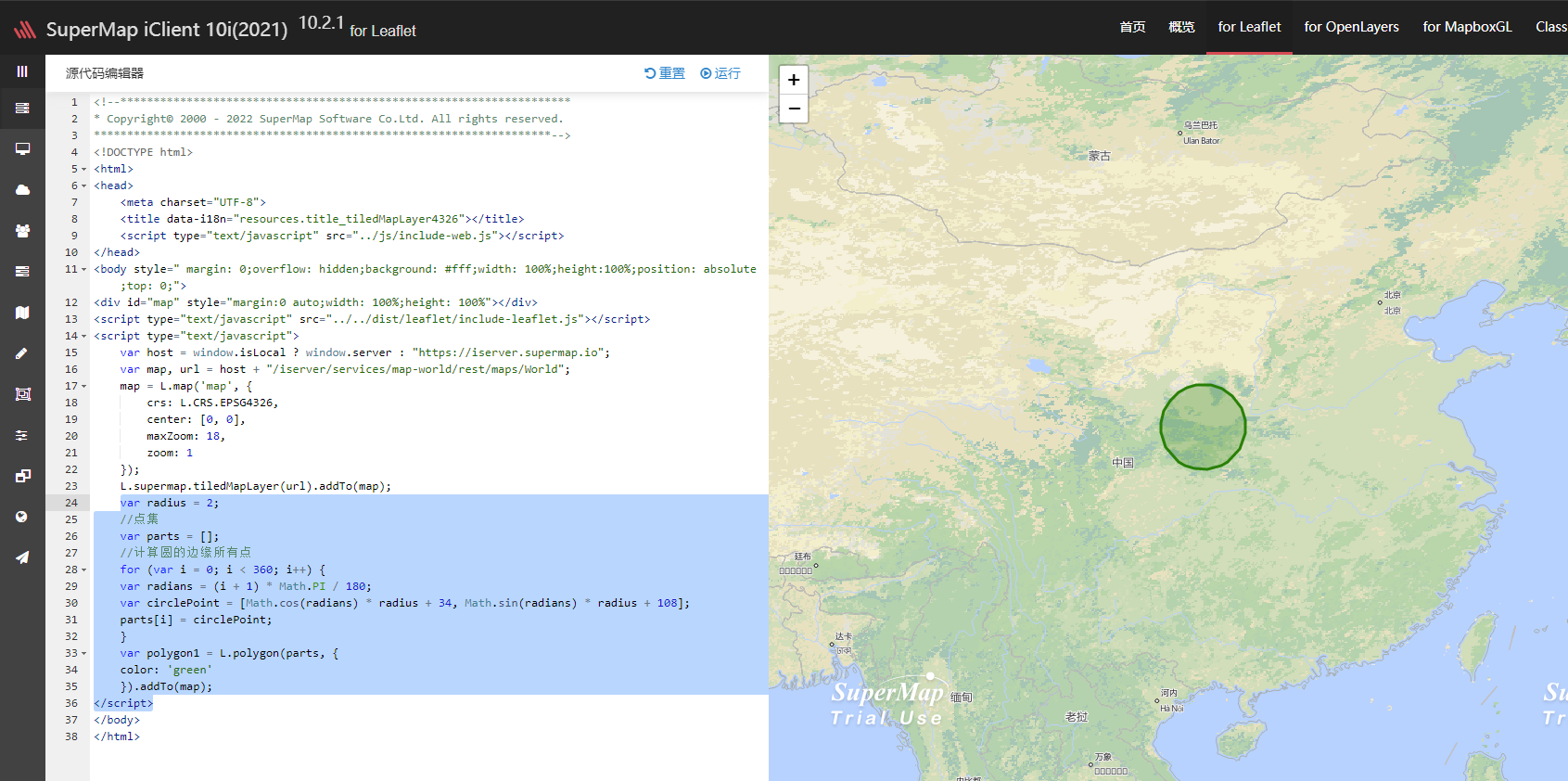Click the 'Ha Noi' label on map
Image resolution: width=1568 pixels, height=781 pixels.
[x=1172, y=709]
